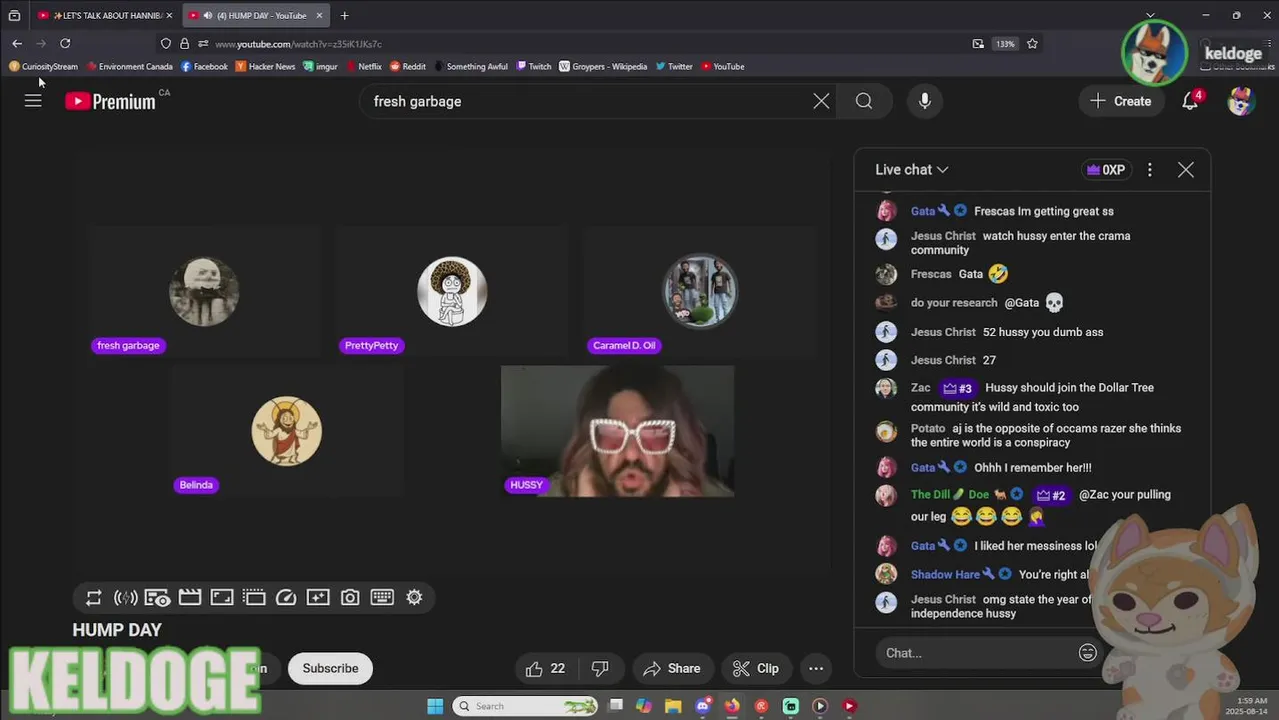
Task: Show keyboard shortcuts via keyboard icon
Action: 382,597
